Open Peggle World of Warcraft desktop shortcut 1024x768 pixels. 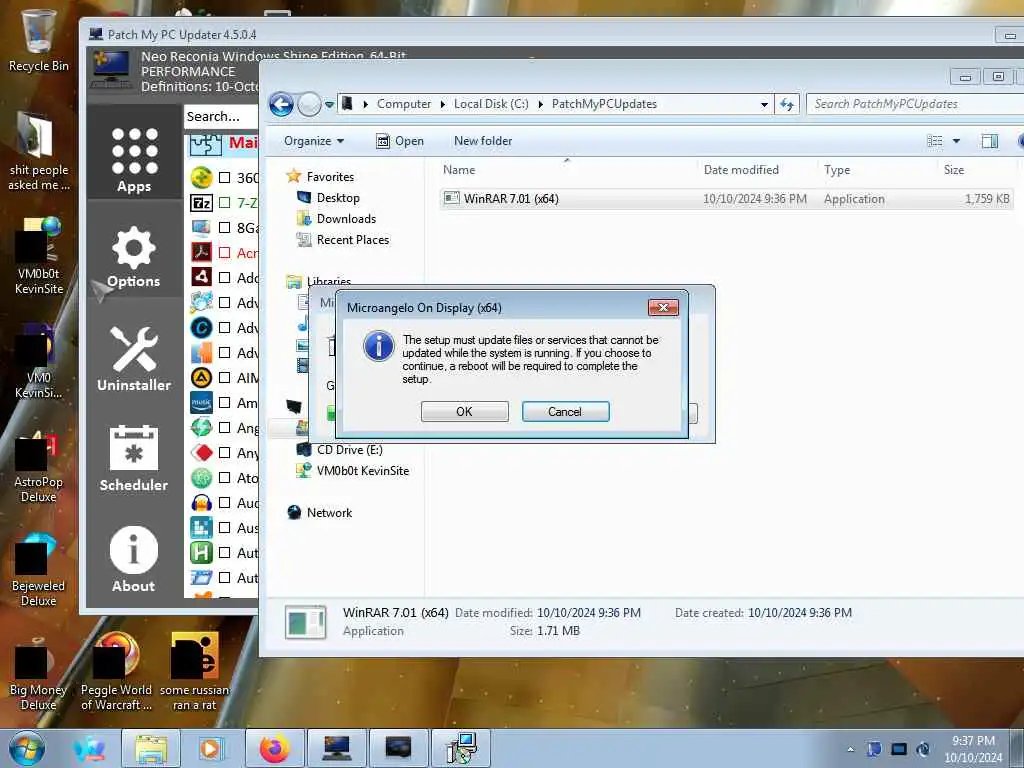point(116,673)
